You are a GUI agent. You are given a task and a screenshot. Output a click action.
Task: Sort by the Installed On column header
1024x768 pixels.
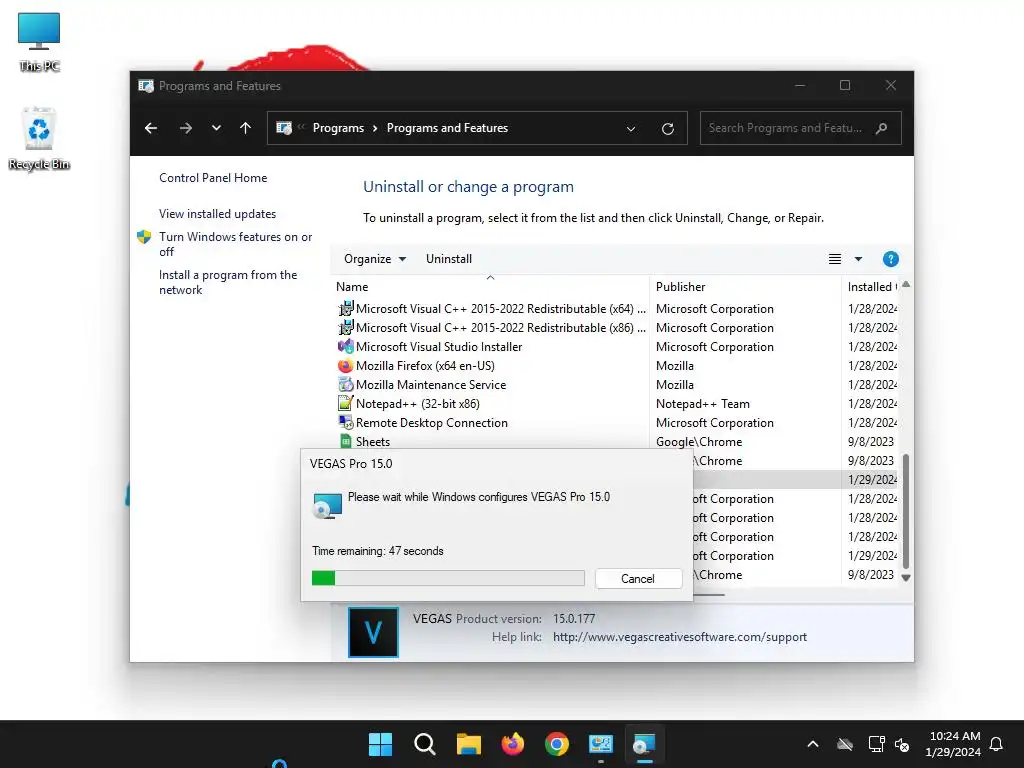(872, 287)
